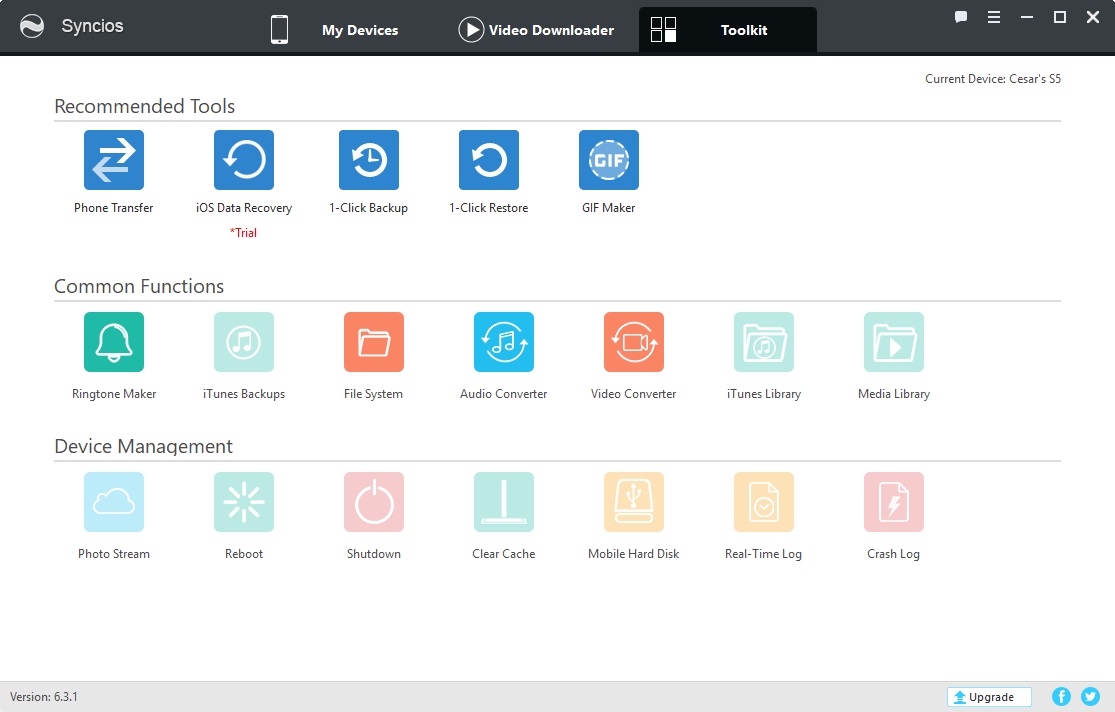Click the feedback chat bubble icon
Image resolution: width=1115 pixels, height=712 pixels.
coord(961,17)
